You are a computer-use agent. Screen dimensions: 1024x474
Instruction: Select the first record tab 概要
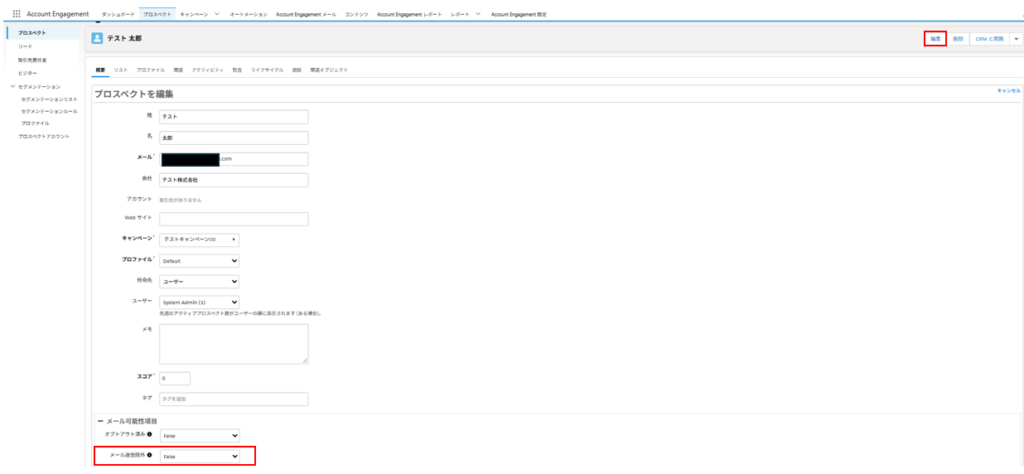pyautogui.click(x=100, y=69)
